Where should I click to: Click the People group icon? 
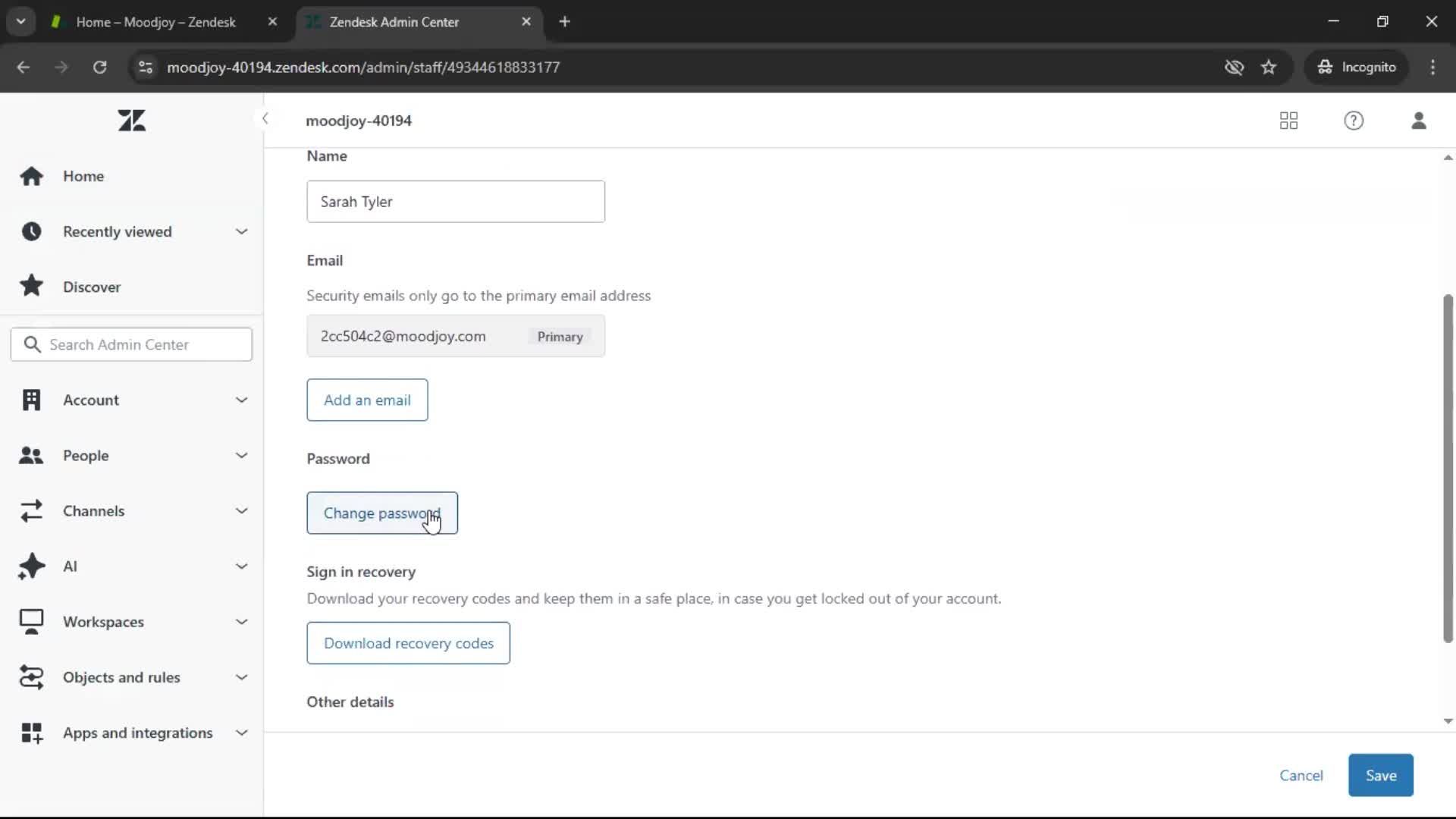coord(31,455)
